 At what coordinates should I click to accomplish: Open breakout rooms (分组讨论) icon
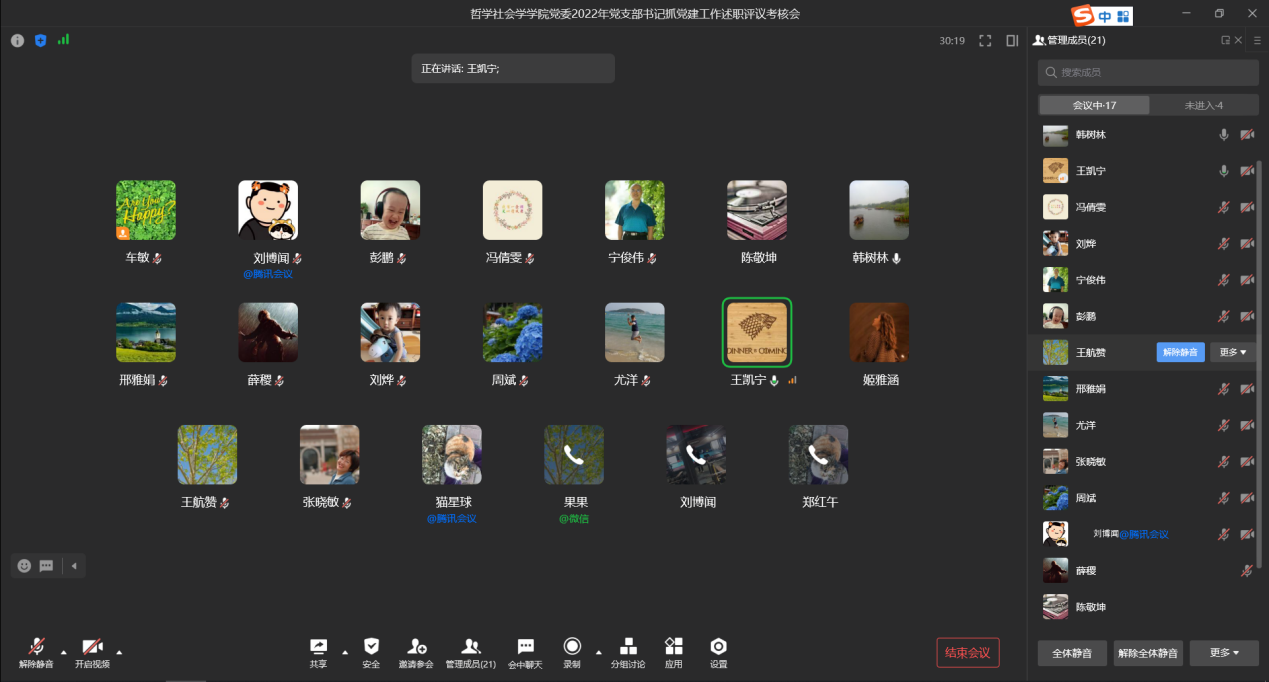pos(628,647)
